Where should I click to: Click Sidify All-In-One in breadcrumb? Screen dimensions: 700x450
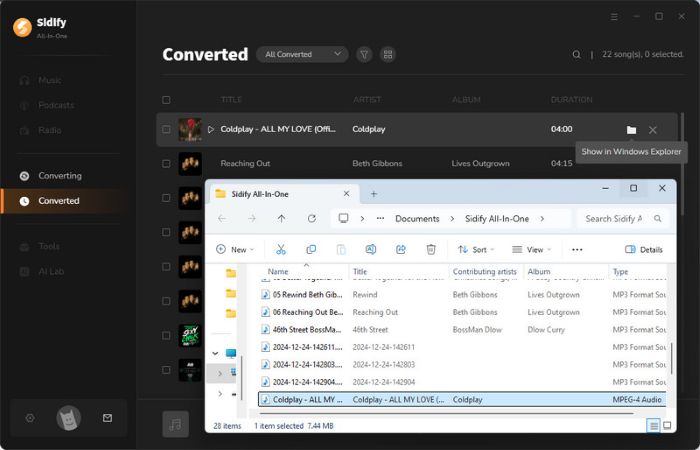pos(497,219)
